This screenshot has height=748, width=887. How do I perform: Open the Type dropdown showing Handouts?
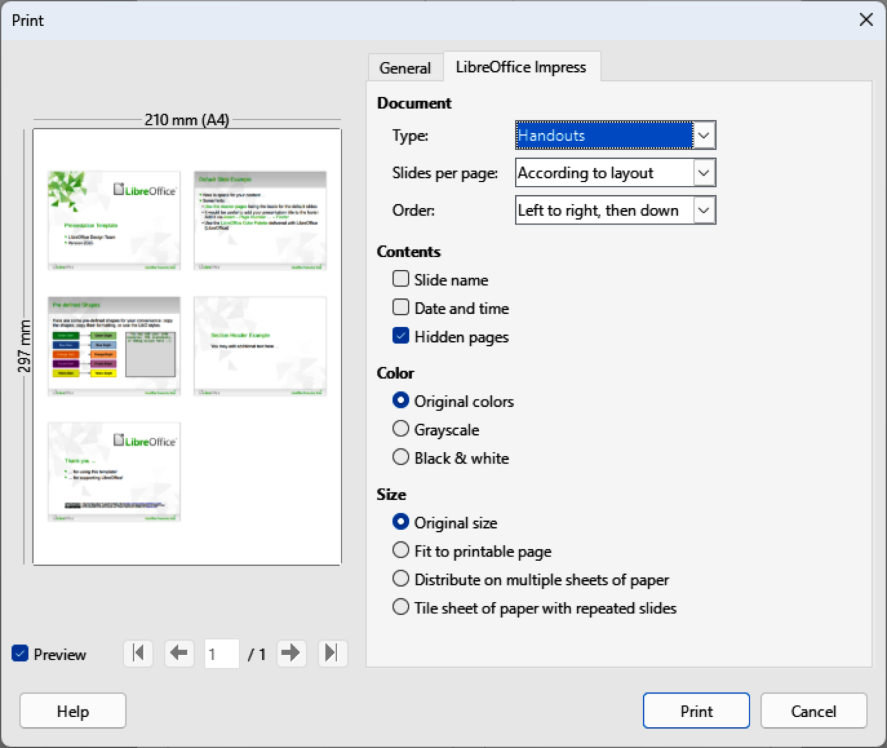click(x=615, y=135)
